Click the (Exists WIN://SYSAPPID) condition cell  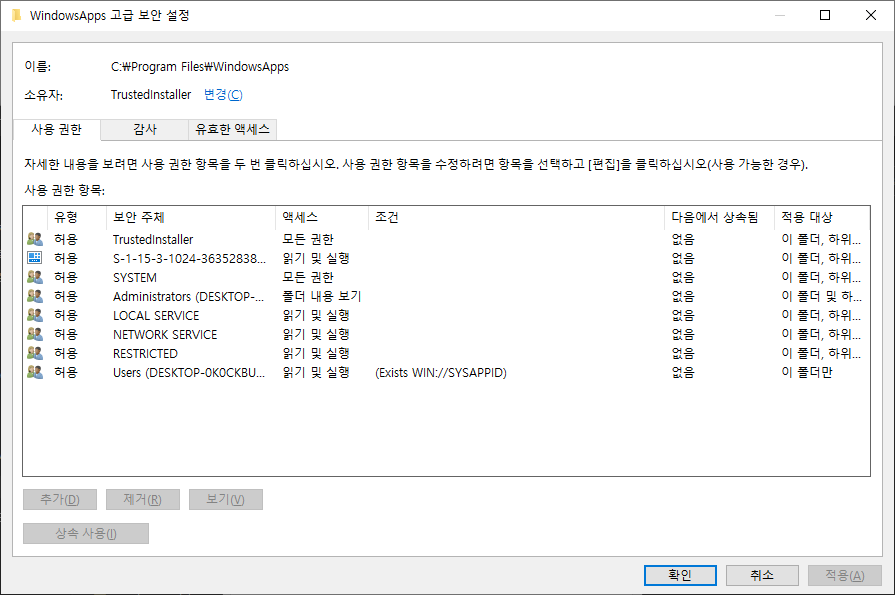click(441, 372)
